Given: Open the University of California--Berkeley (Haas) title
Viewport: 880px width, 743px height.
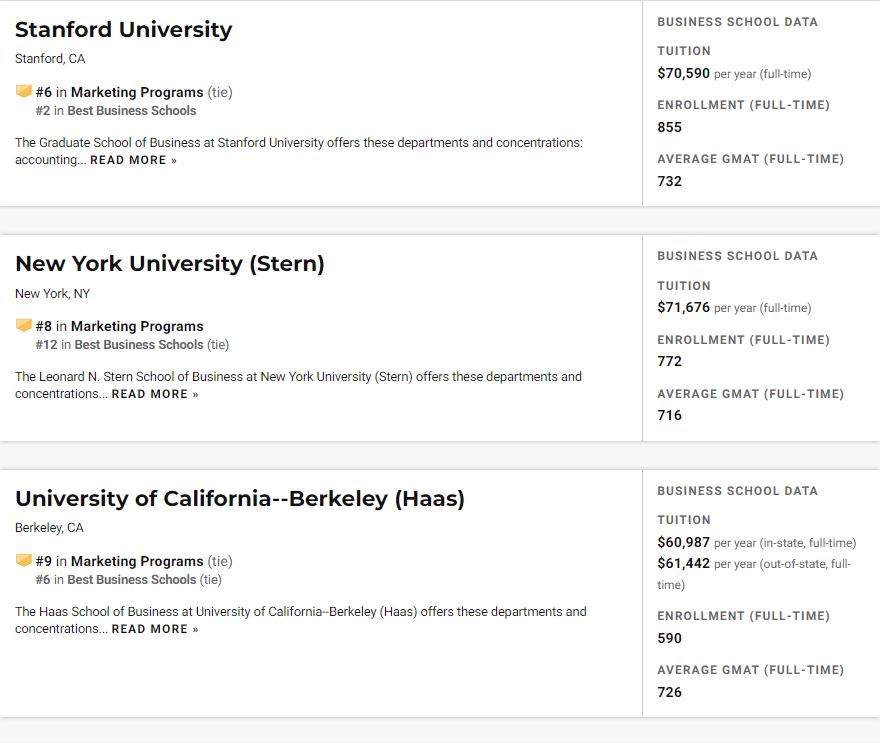Looking at the screenshot, I should (x=240, y=498).
